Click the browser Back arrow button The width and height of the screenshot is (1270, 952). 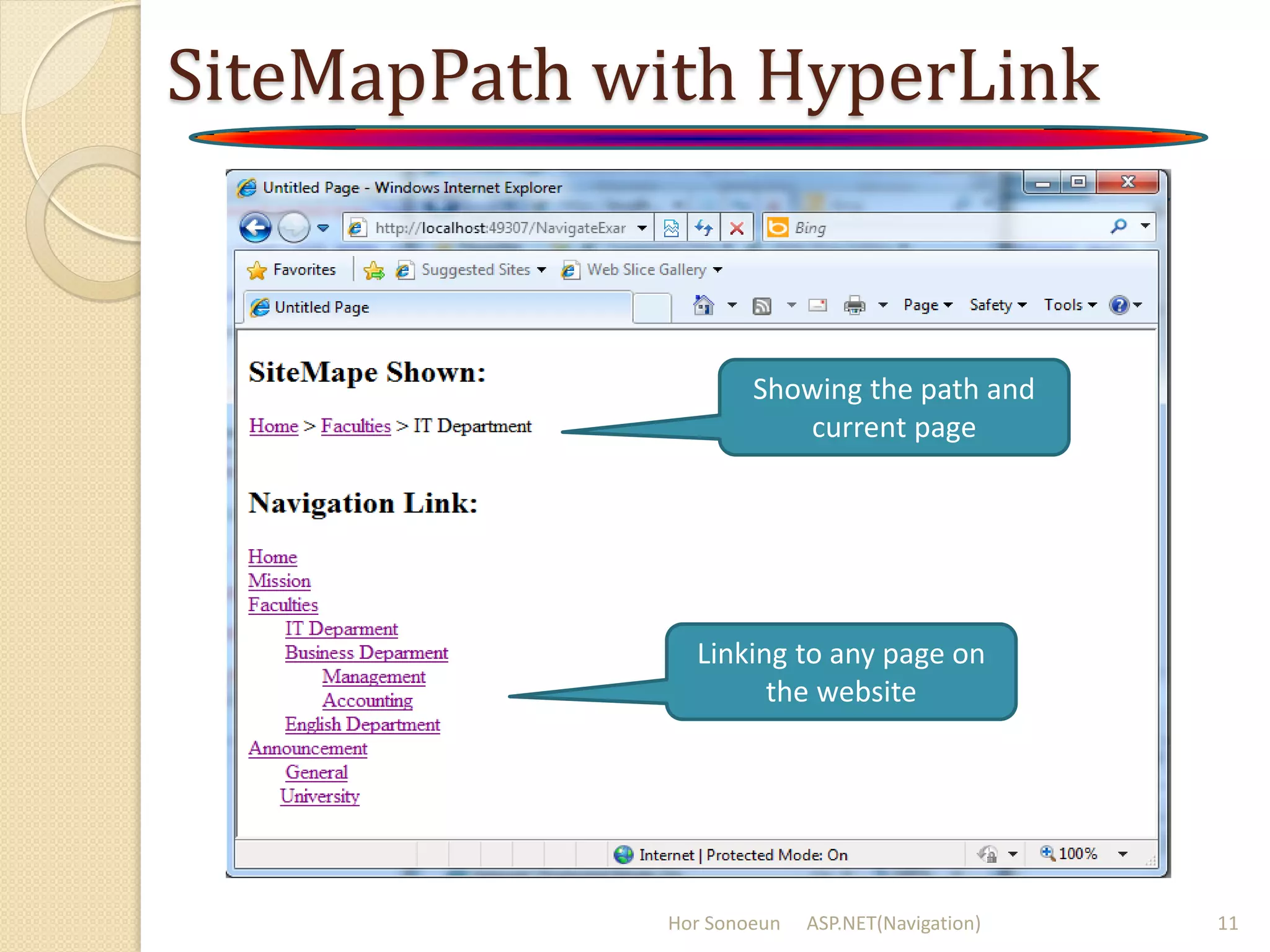click(x=255, y=227)
